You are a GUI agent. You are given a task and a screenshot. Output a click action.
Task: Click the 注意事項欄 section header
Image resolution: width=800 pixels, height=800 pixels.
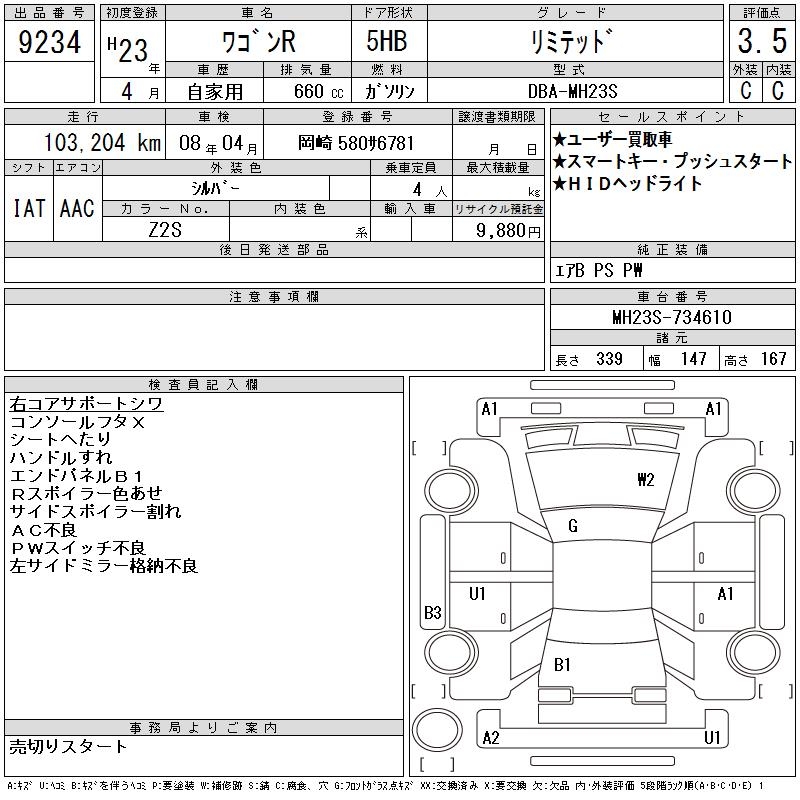click(274, 296)
